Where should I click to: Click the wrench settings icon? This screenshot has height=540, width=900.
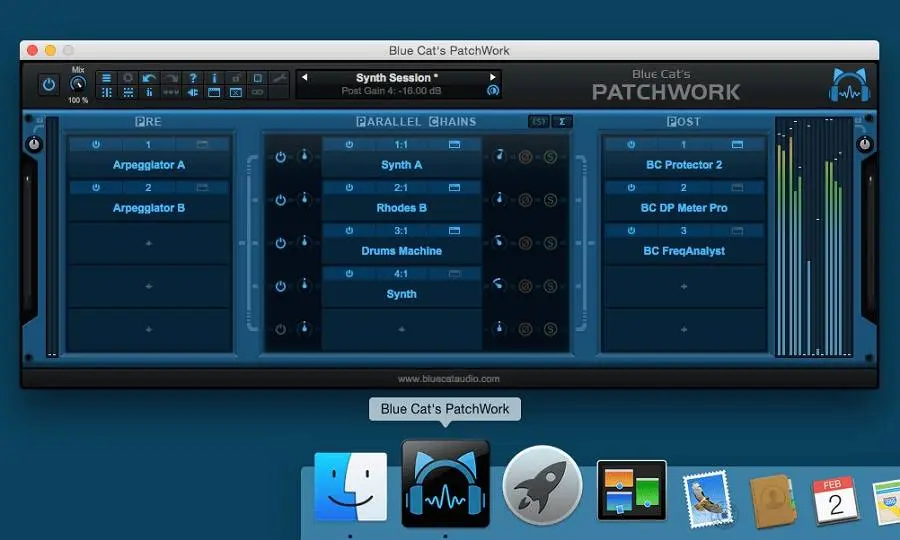pyautogui.click(x=279, y=78)
